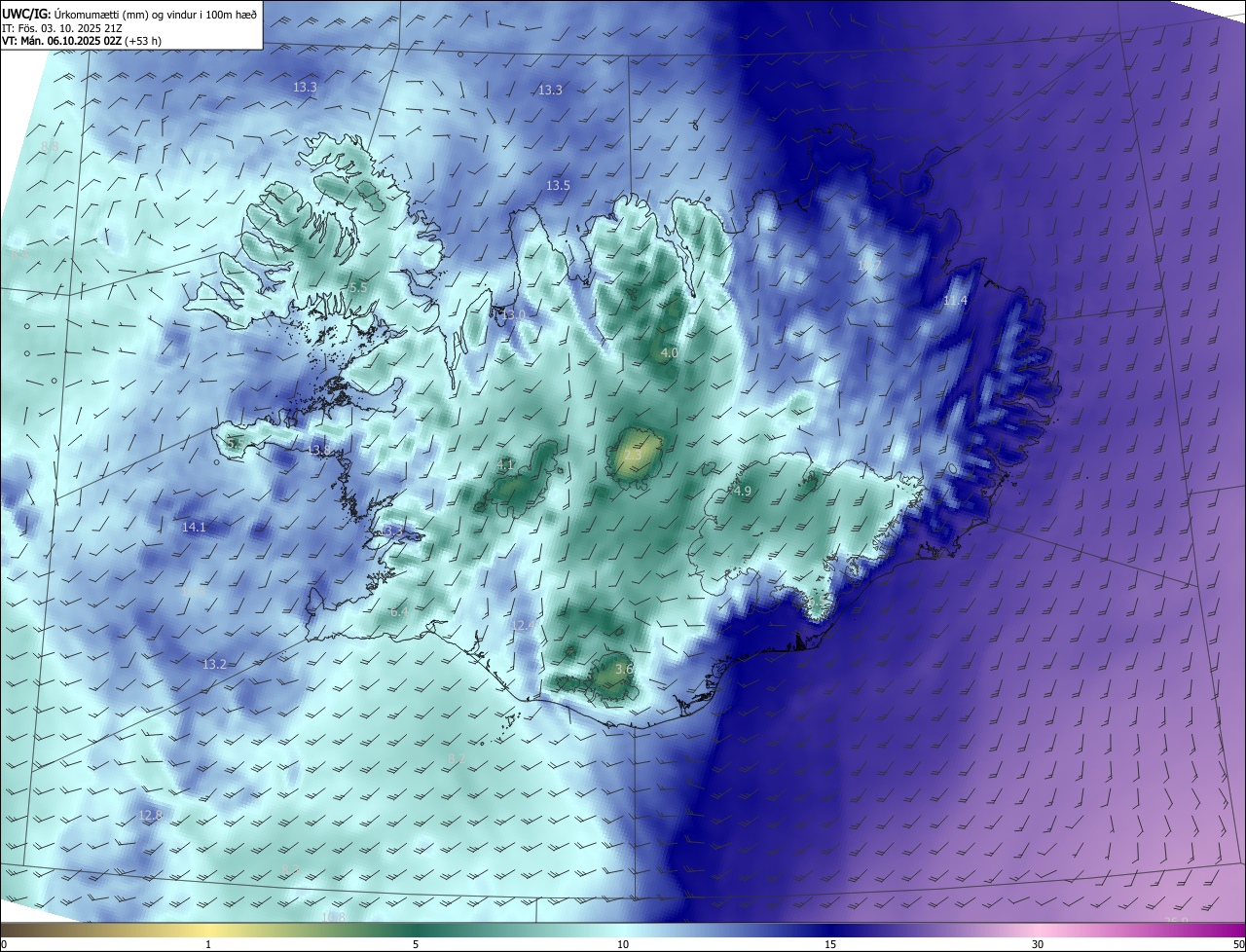
Task: Click the 'VT: Mán. 06.10.2025 02Z (+53 h)' line
Action: pyautogui.click(x=82, y=41)
